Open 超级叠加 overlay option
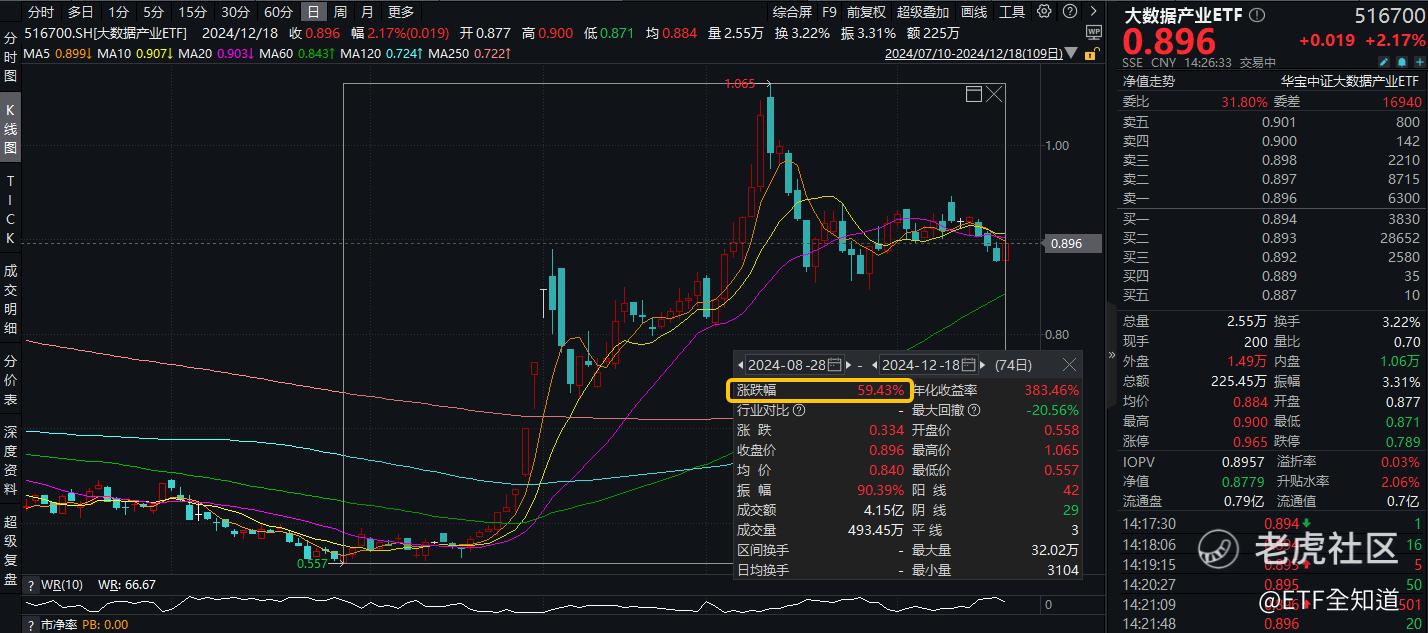 click(922, 12)
